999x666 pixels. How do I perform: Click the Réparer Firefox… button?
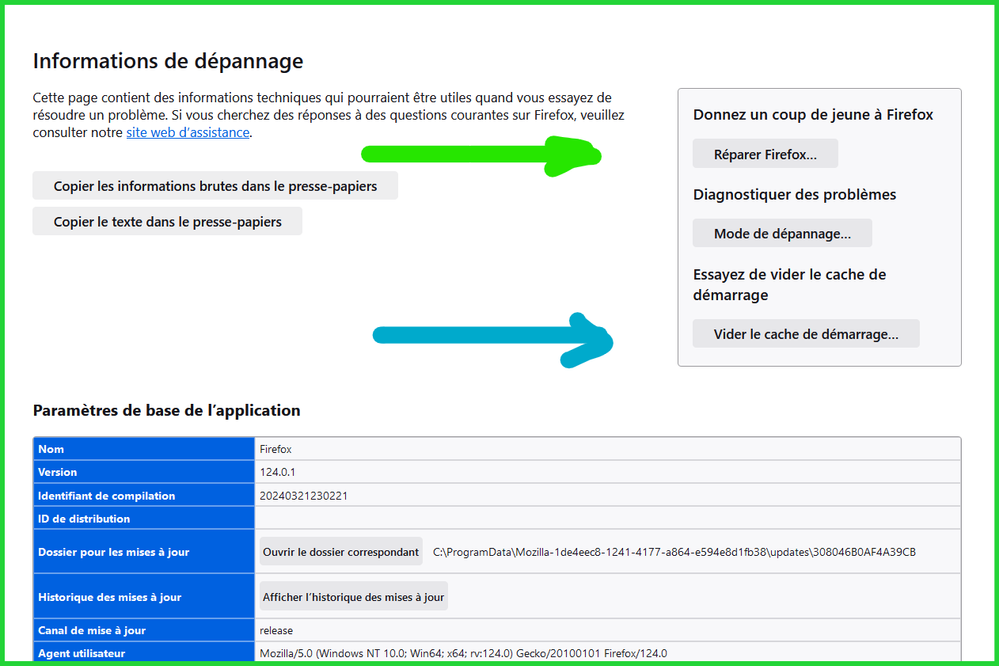[x=765, y=154]
